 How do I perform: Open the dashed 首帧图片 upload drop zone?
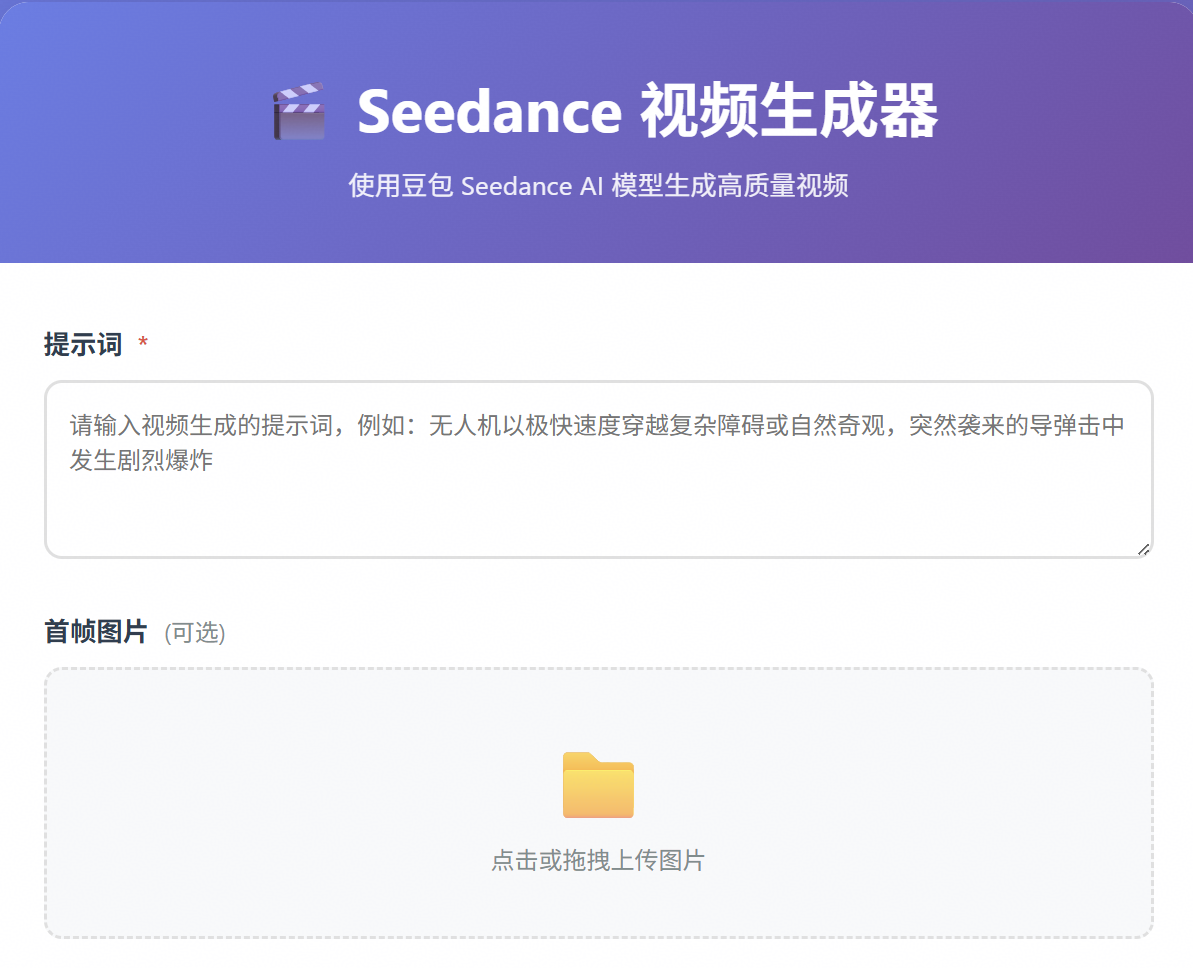coord(598,720)
